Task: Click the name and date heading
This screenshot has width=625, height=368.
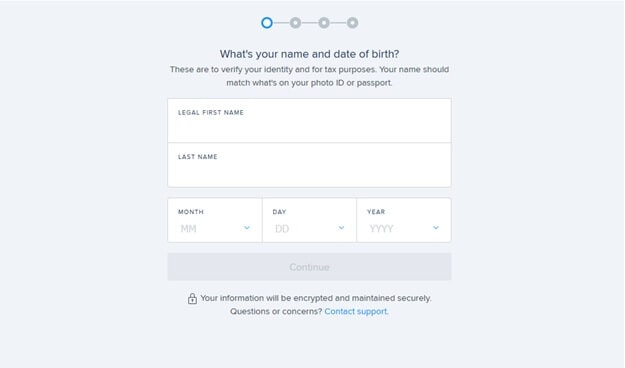Action: point(309,54)
